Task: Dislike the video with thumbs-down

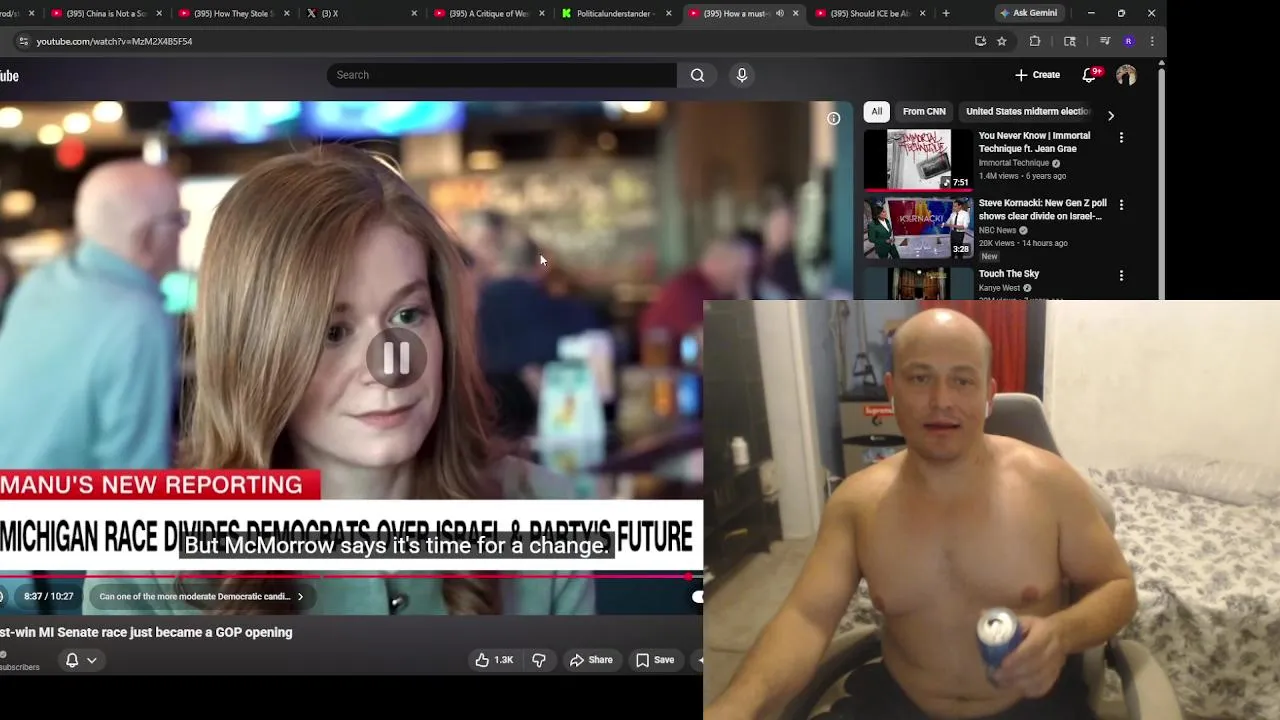Action: 539,660
